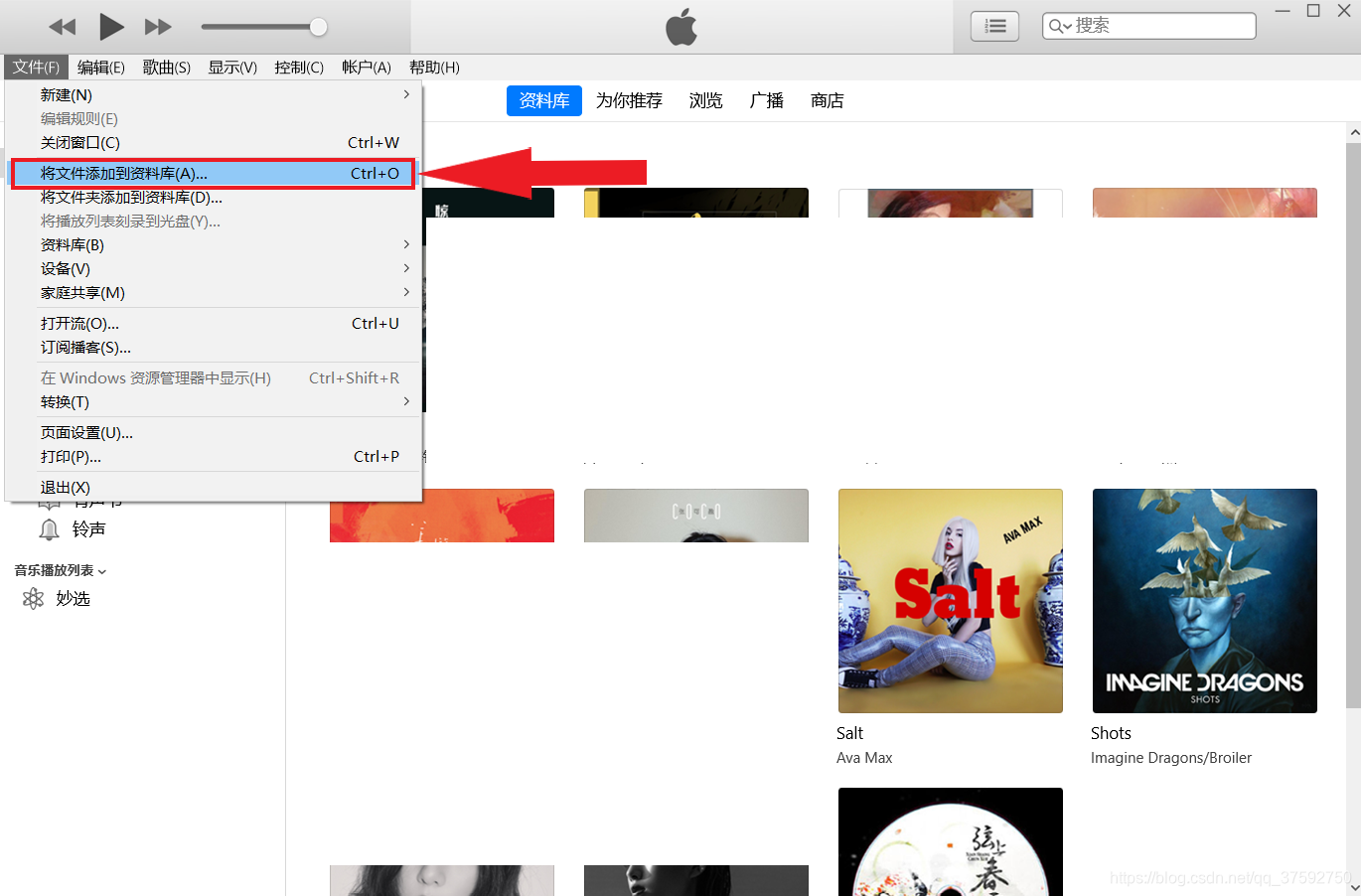1361x896 pixels.
Task: Click the vertical scrollbar down arrow
Action: pyautogui.click(x=1354, y=887)
